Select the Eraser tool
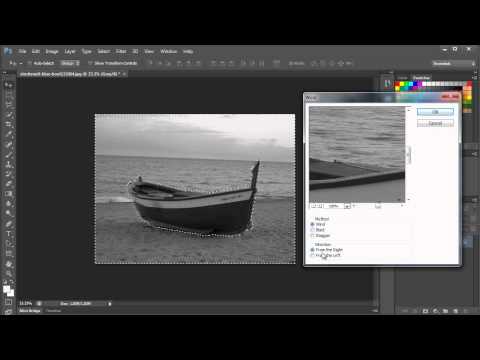Image resolution: width=480 pixels, height=360 pixels. (x=9, y=184)
